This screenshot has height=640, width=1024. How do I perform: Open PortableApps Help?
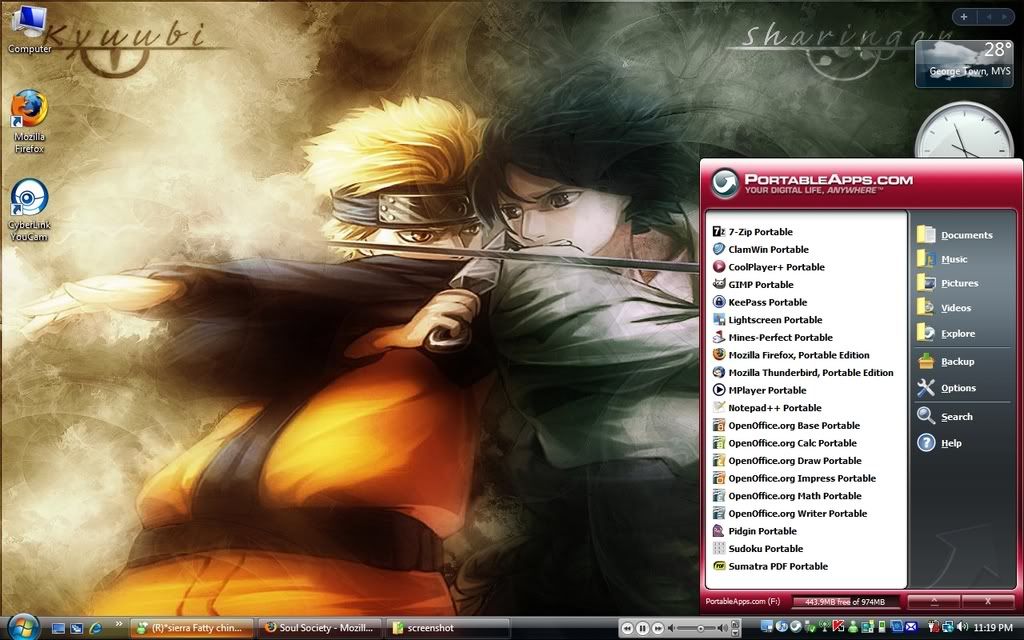pyautogui.click(x=940, y=443)
